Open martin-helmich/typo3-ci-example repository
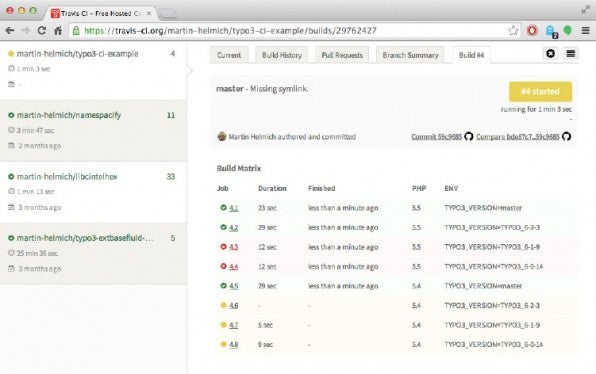This screenshot has width=596, height=374. (78, 54)
